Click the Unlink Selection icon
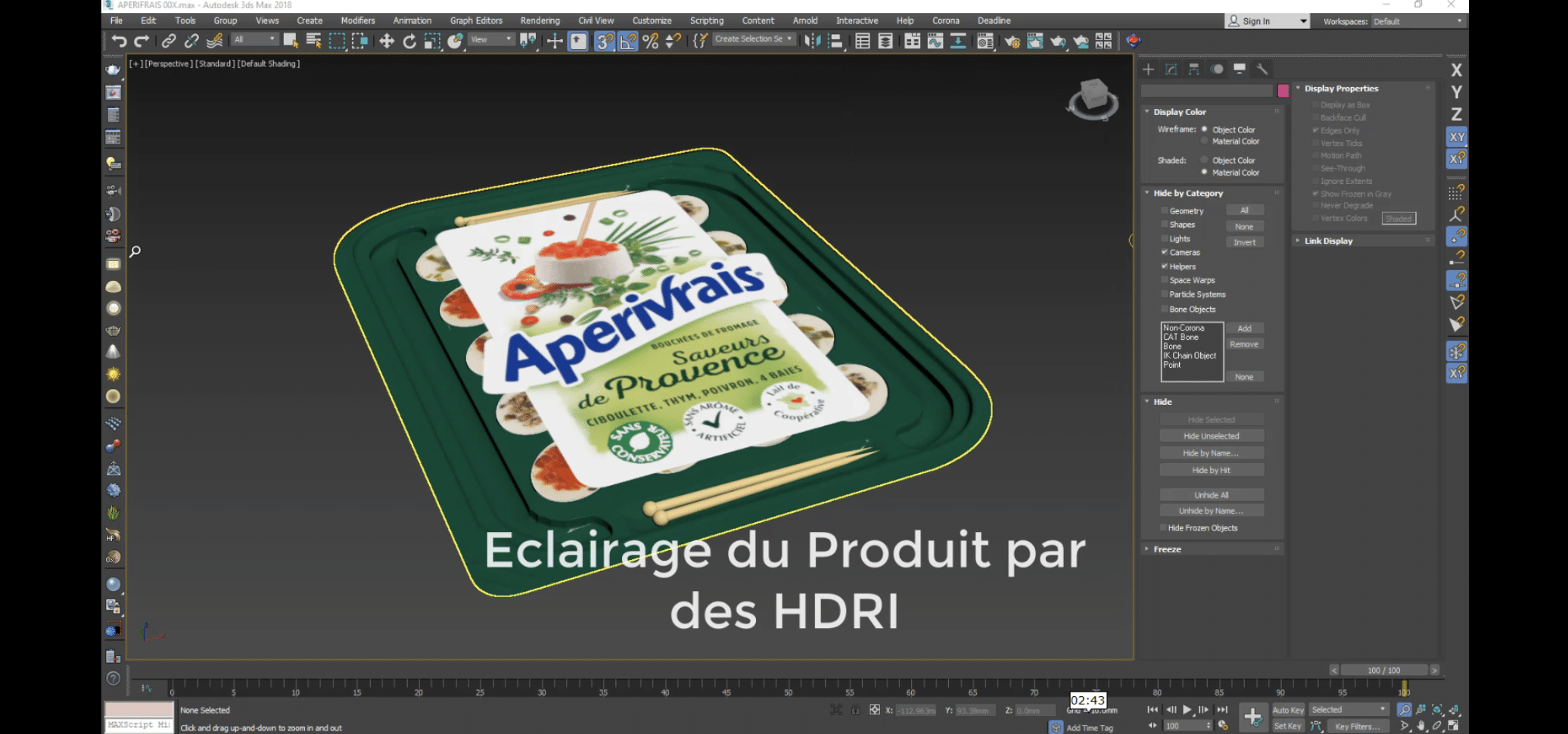This screenshot has width=1568, height=734. (191, 41)
